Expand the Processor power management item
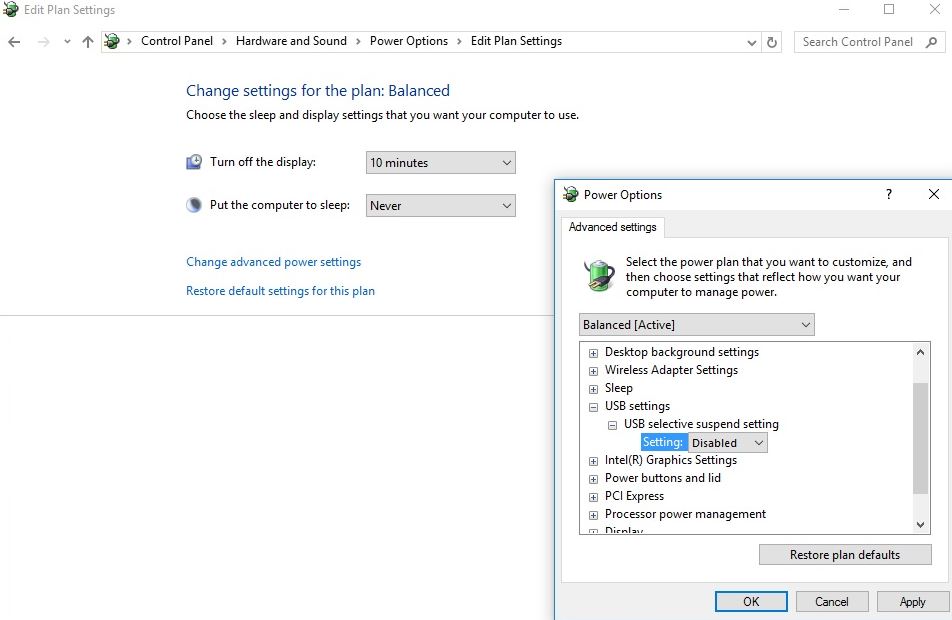 [x=593, y=514]
